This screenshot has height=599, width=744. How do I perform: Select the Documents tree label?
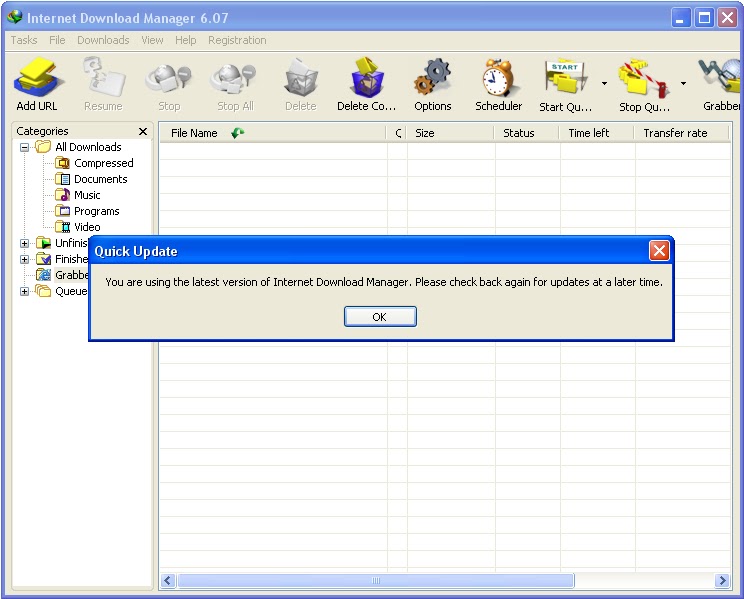pyautogui.click(x=101, y=179)
